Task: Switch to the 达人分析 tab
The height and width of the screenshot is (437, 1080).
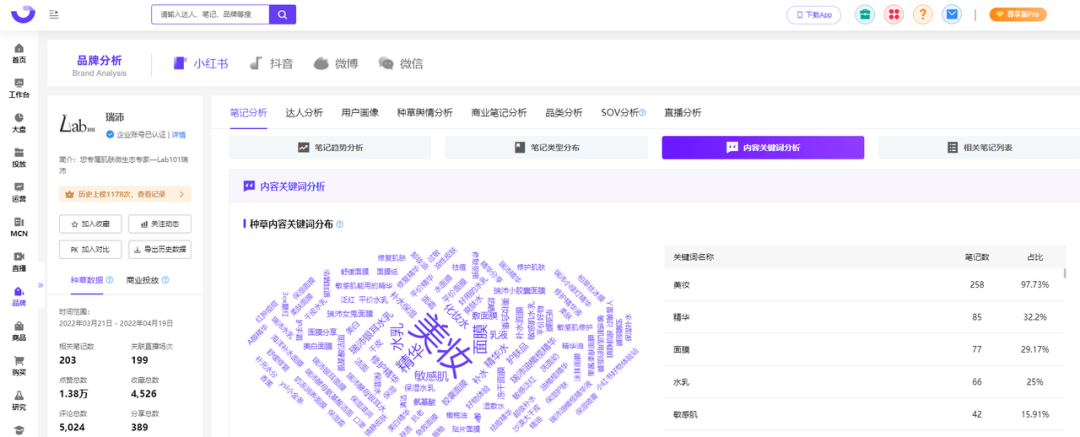Action: click(x=304, y=113)
